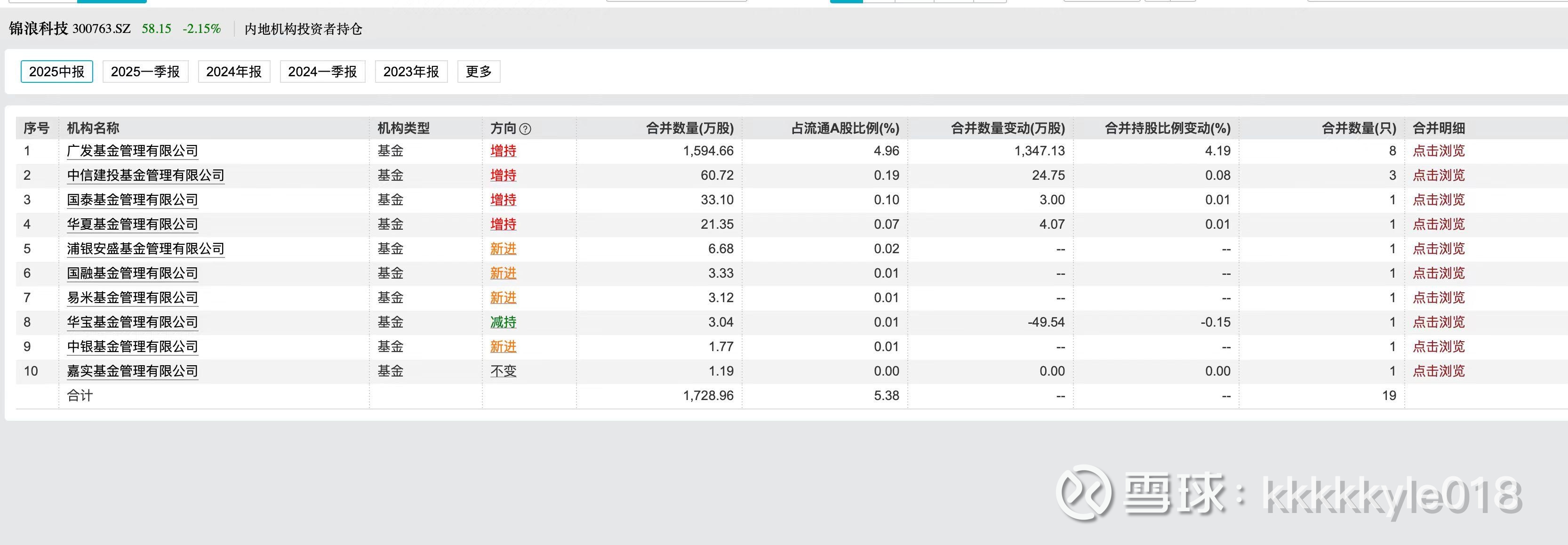Open 易米基金管理有限公司 link

(133, 298)
